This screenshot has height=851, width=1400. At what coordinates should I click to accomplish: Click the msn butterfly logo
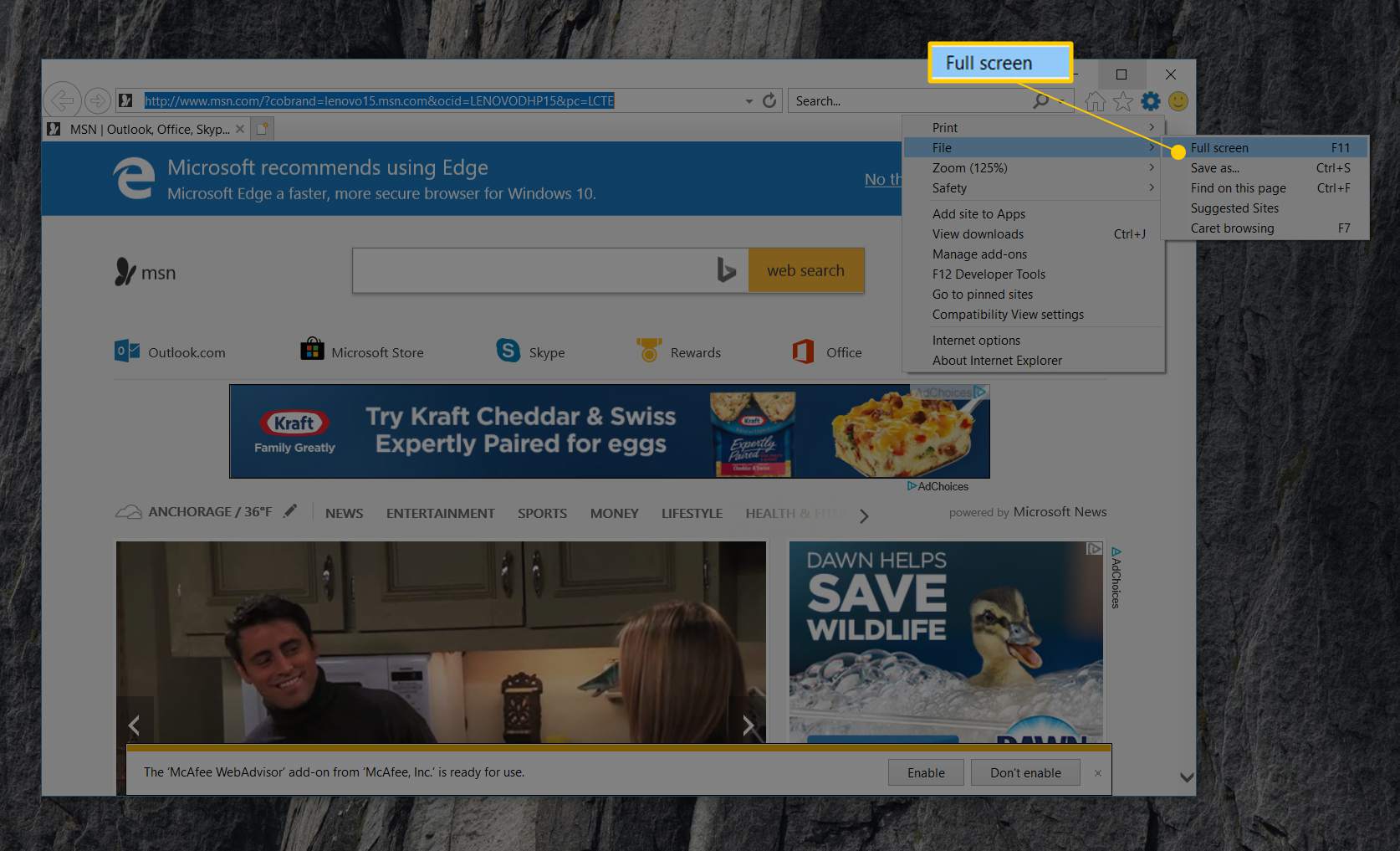(125, 272)
